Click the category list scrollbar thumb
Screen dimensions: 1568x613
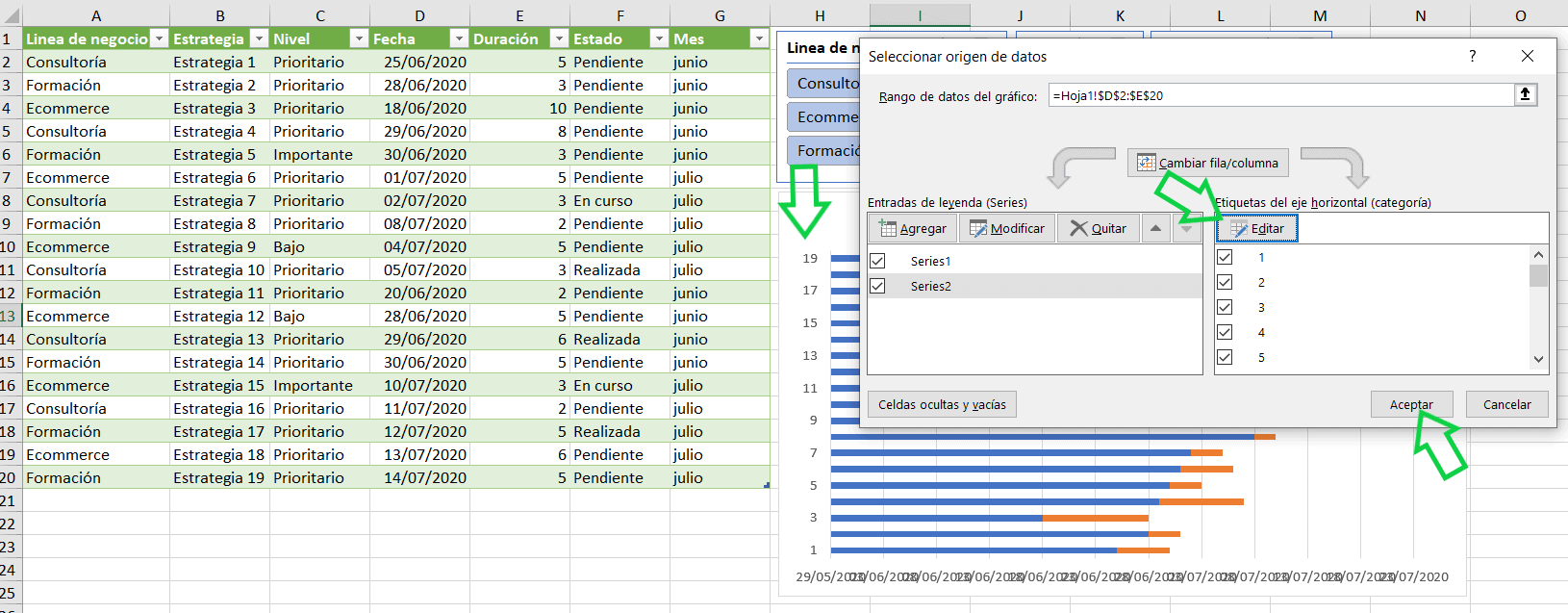click(1538, 275)
